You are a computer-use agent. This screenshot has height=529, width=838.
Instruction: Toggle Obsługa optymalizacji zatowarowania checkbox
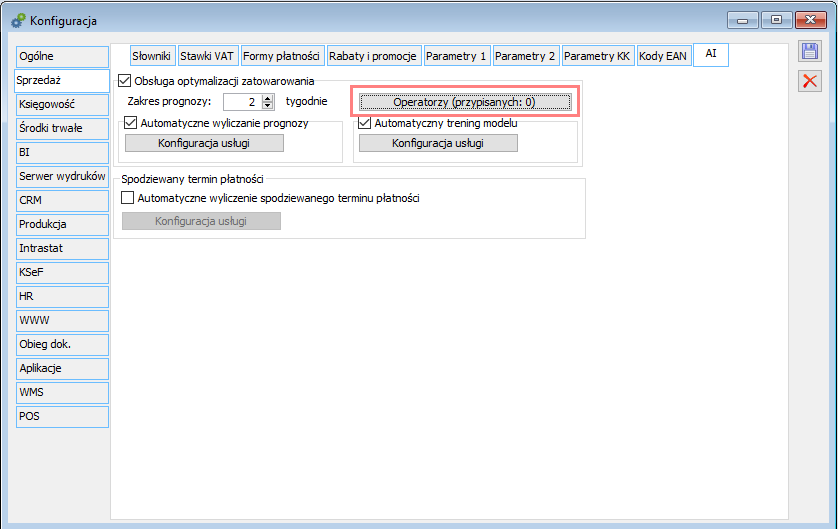tap(125, 81)
